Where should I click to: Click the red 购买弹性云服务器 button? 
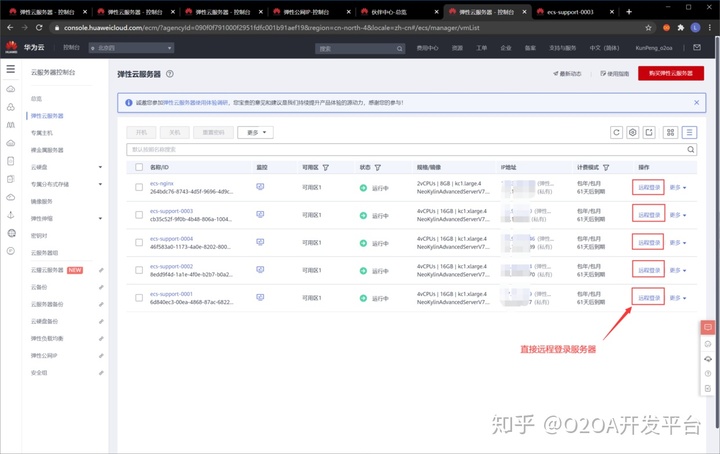tap(671, 73)
